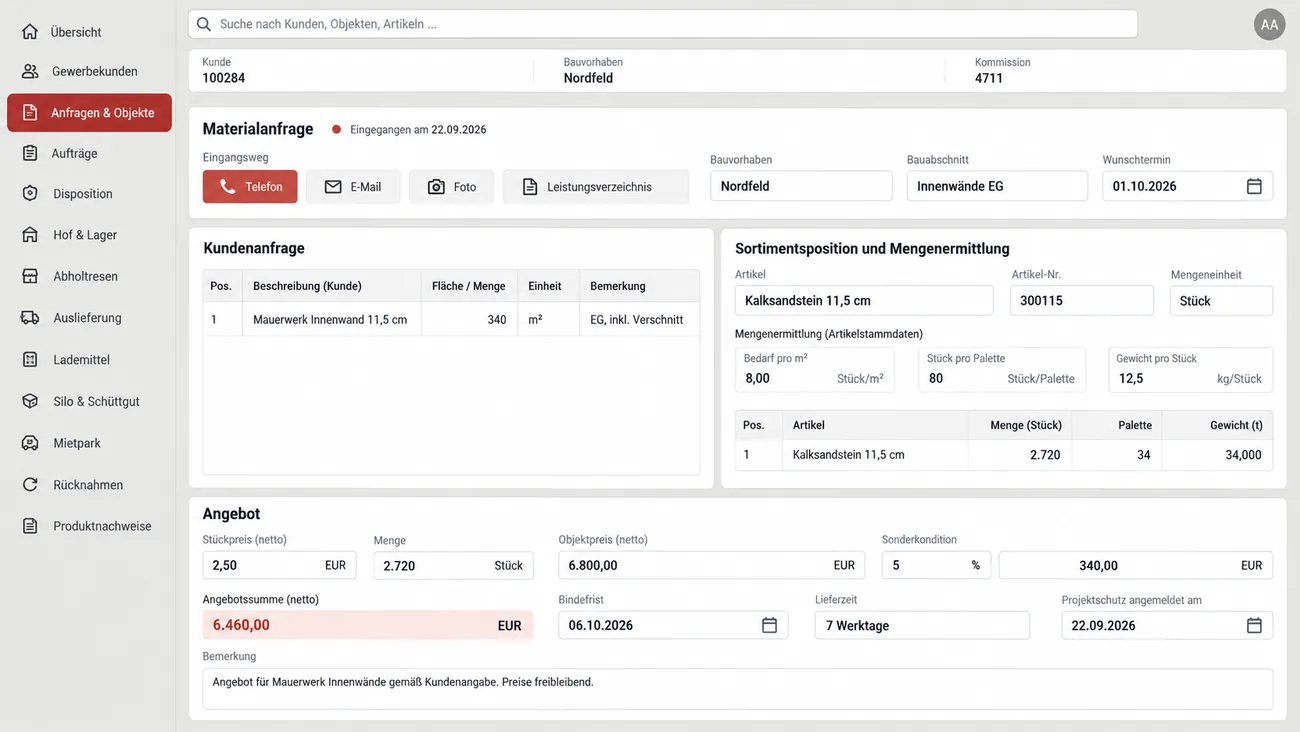Click Angebotssumme field 6.460,00

368,625
